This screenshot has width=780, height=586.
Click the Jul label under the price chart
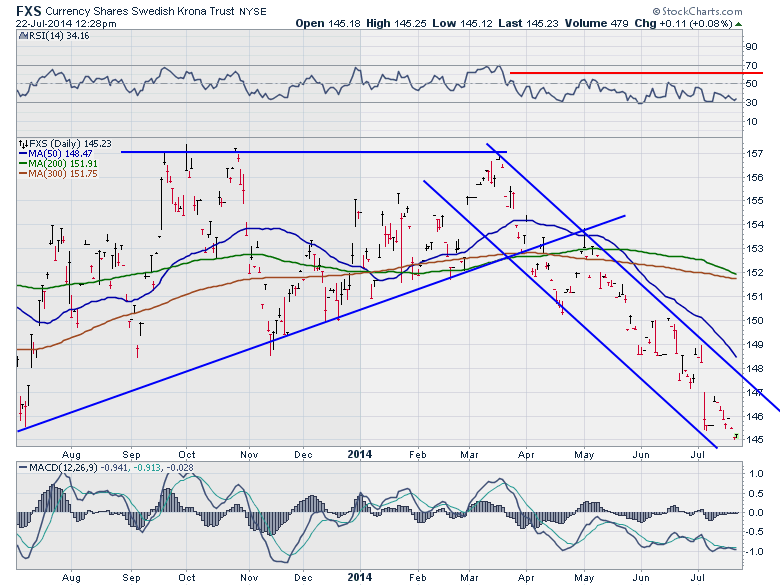click(698, 454)
